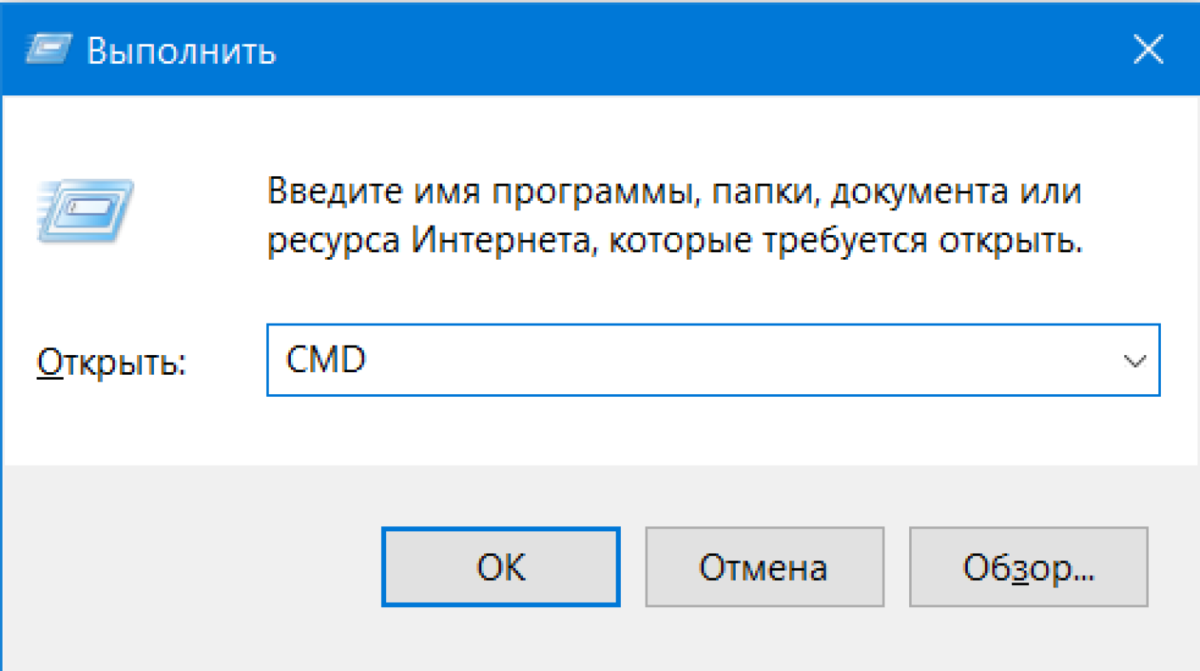This screenshot has width=1200, height=671.
Task: Click the large Run program icon
Action: (x=85, y=209)
